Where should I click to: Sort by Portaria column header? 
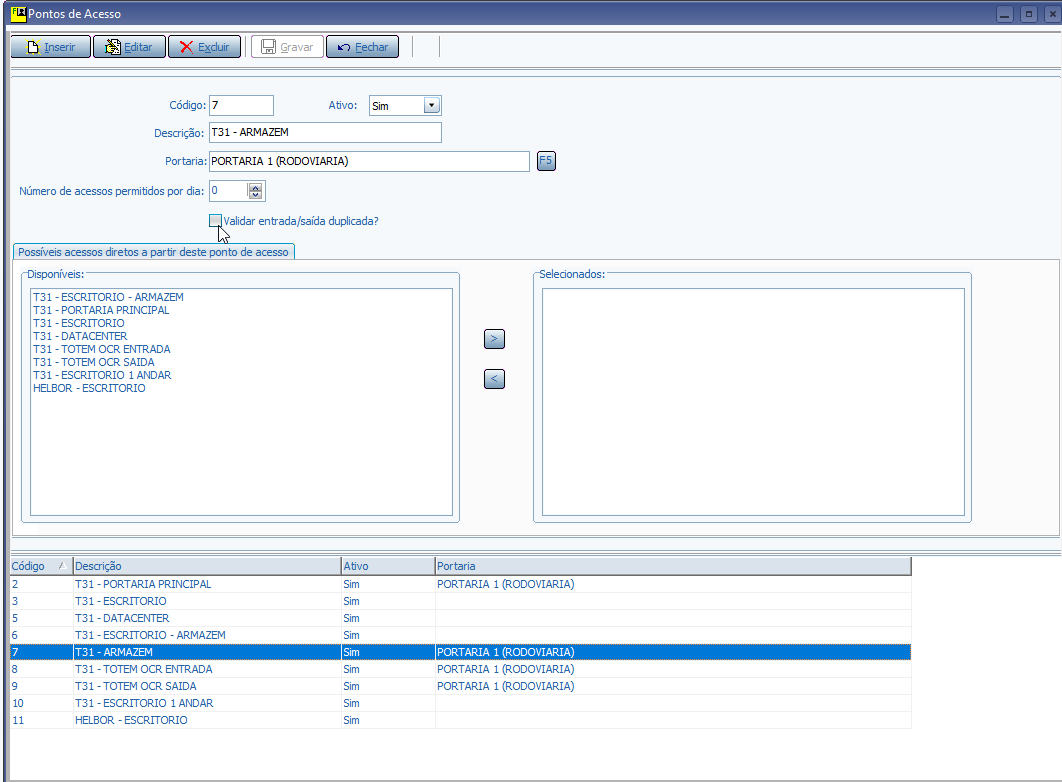coord(673,566)
